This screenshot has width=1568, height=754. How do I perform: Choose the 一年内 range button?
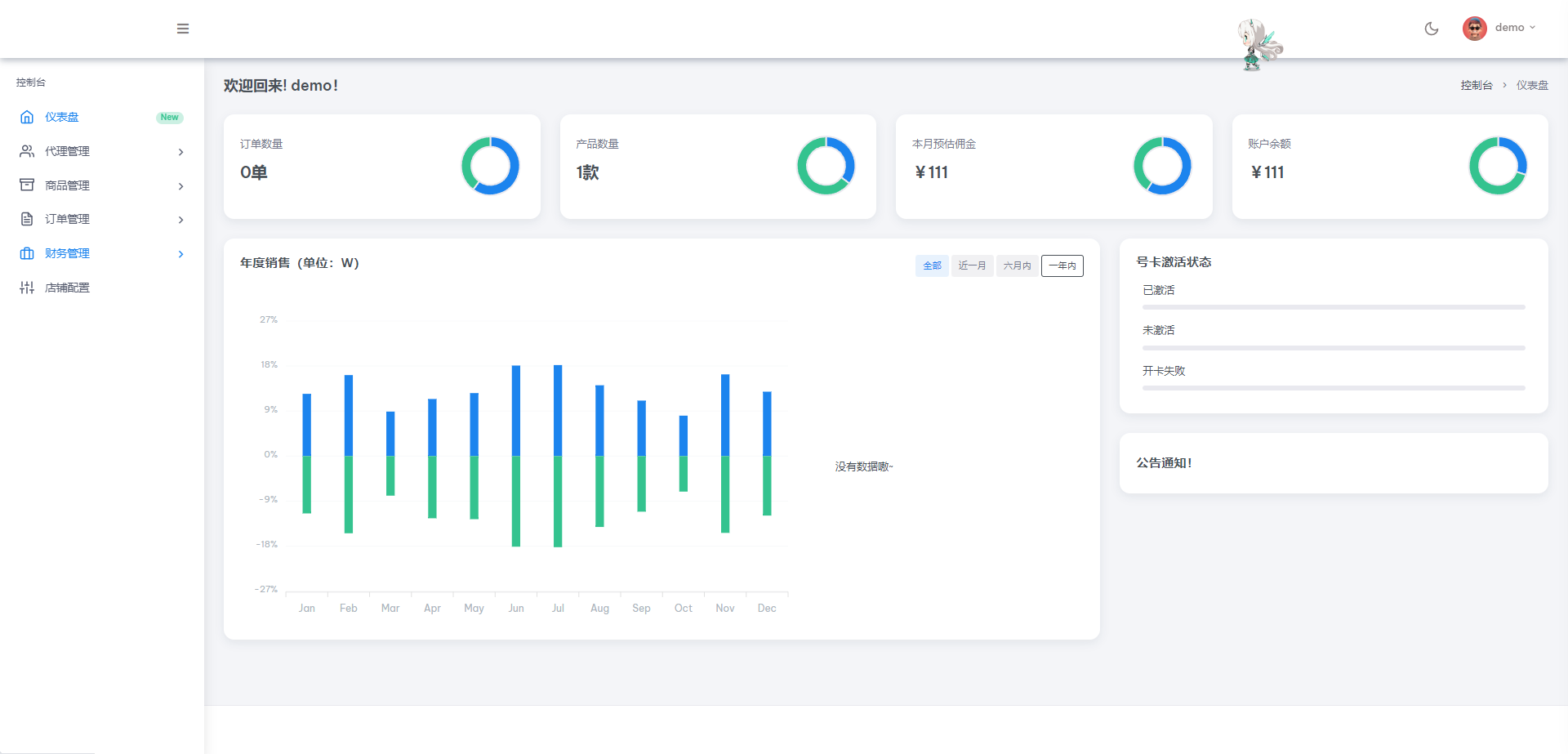click(x=1062, y=265)
